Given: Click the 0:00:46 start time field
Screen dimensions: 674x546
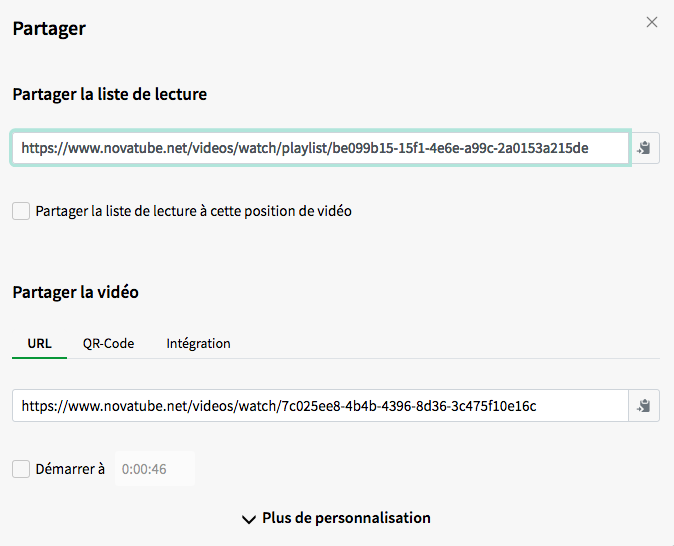Looking at the screenshot, I should click(x=154, y=468).
